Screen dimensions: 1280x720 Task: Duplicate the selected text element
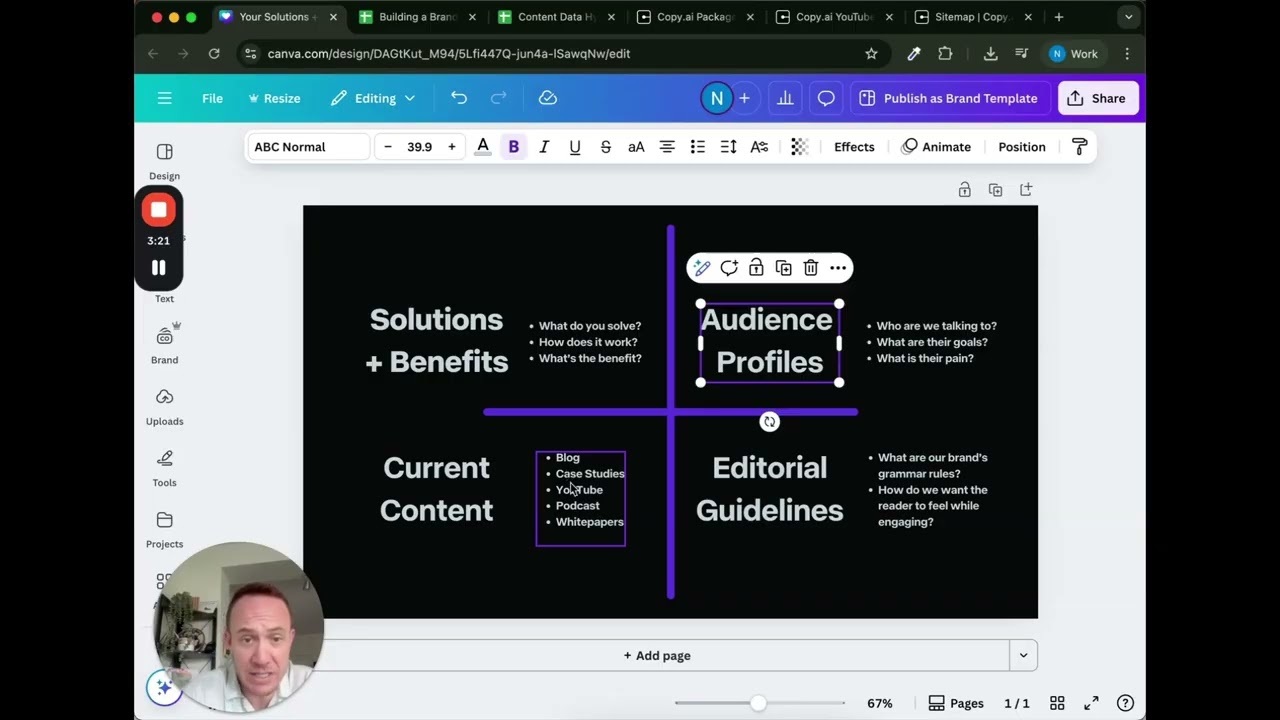784,268
